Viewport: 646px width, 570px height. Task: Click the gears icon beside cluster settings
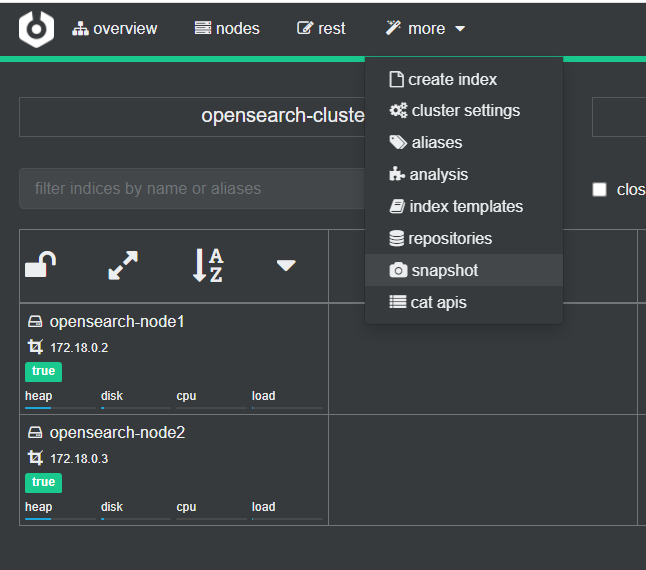[398, 110]
